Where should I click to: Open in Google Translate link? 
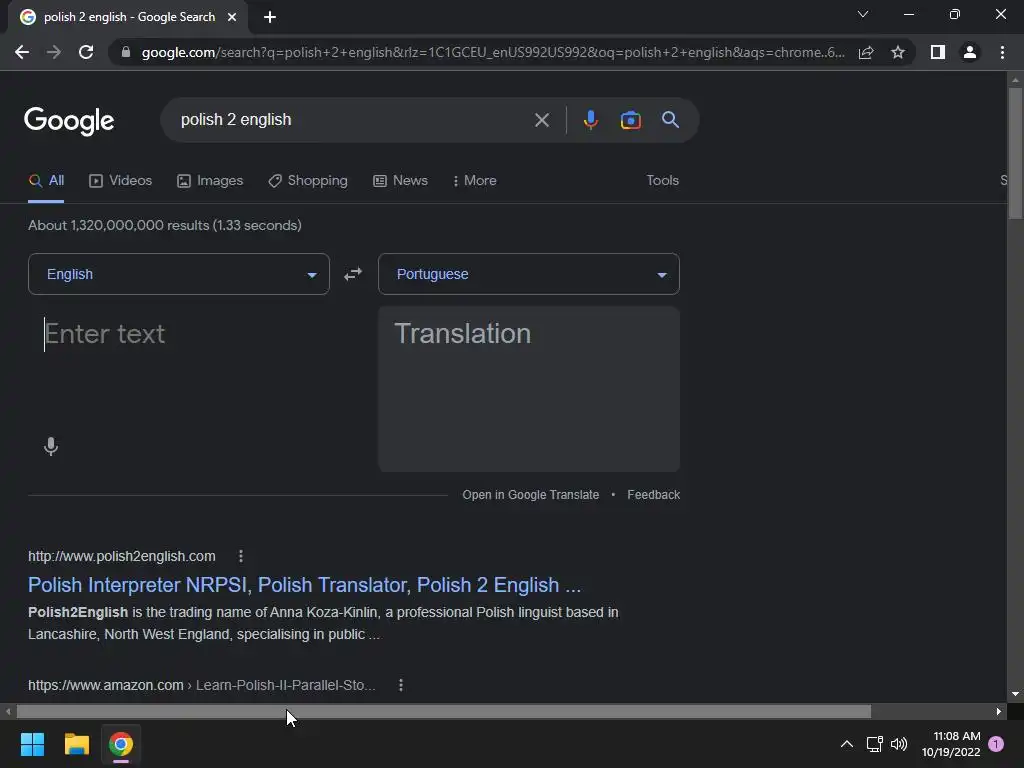(531, 495)
